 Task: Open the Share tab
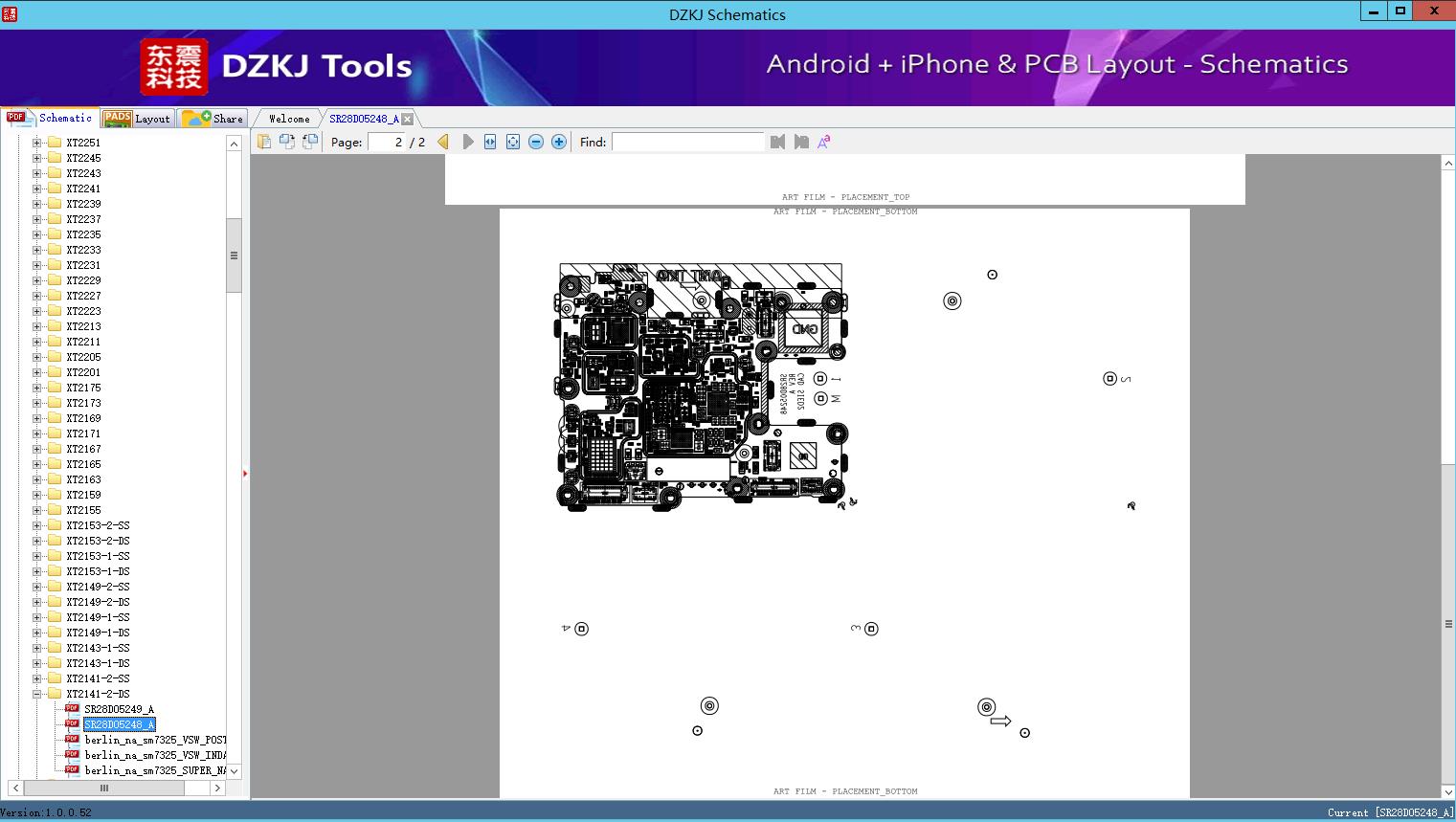coord(213,118)
